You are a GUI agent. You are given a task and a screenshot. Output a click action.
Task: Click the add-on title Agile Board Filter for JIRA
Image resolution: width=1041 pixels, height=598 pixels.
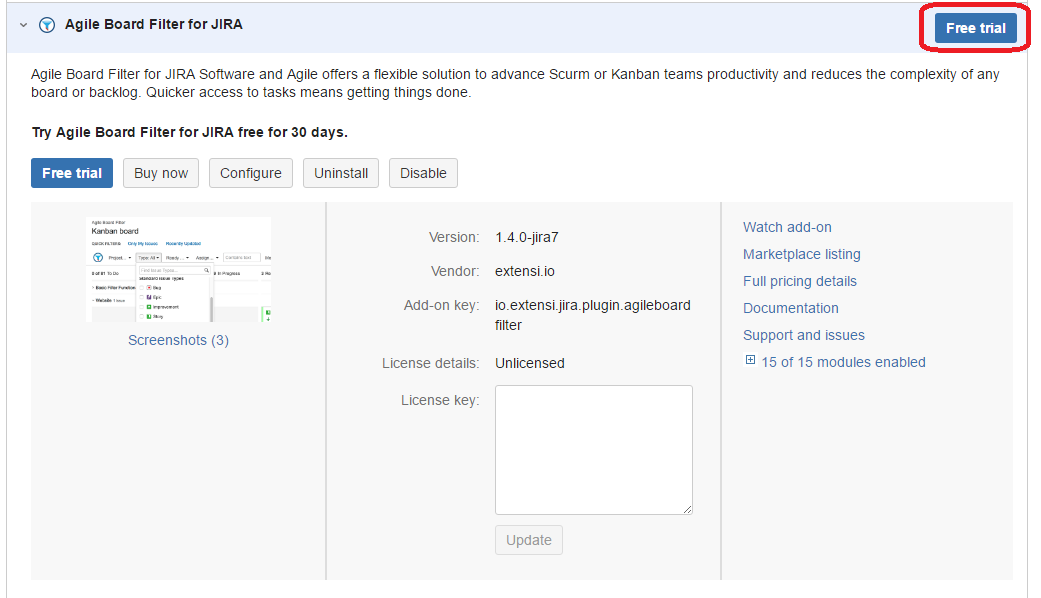pos(153,25)
